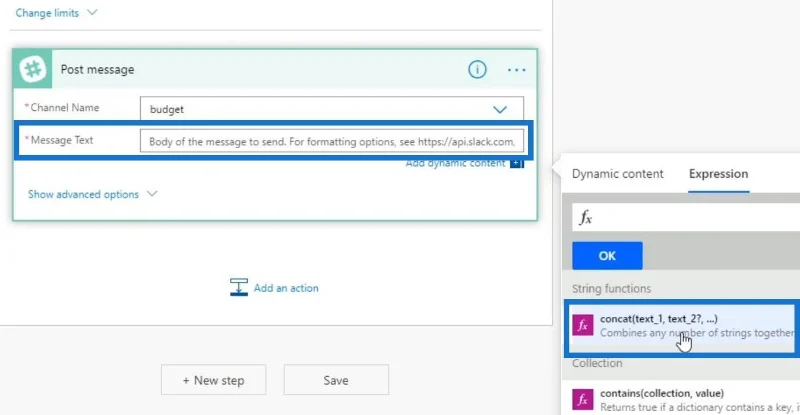Click the Add dynamic content link
Viewport: 800px width, 415px height.
(x=455, y=163)
